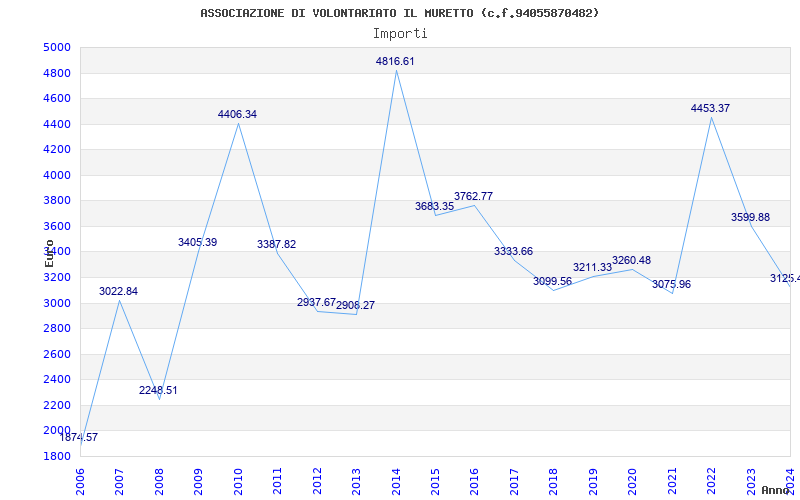800x500 pixels.
Task: Click the 2248.51 data label
Action: [x=158, y=391]
